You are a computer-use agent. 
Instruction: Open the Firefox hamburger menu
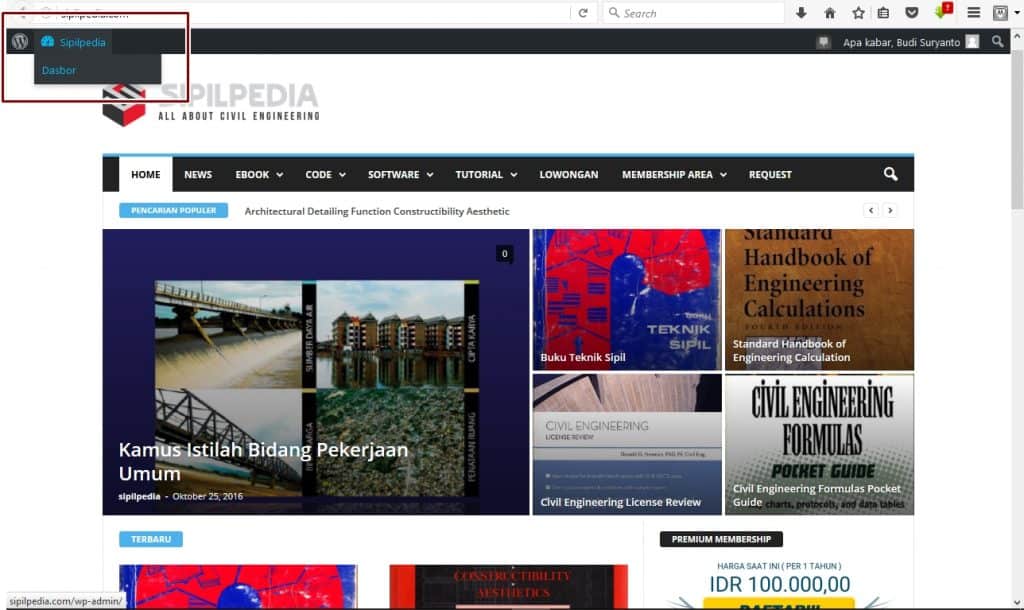[973, 13]
